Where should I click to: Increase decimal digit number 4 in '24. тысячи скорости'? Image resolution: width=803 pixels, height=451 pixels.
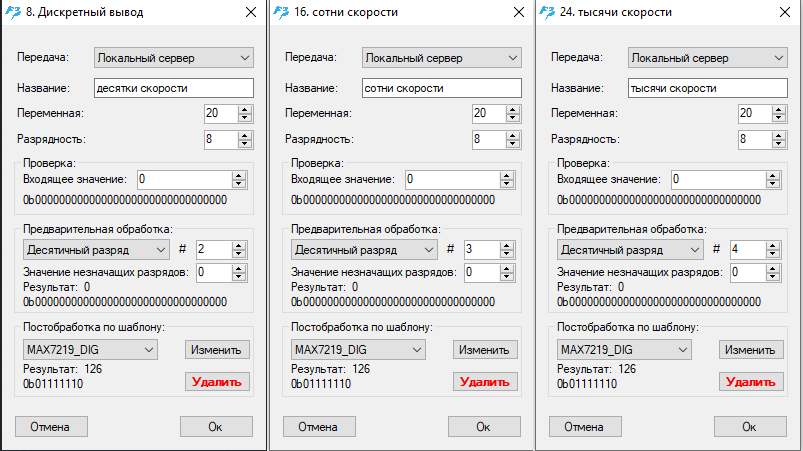pos(773,246)
